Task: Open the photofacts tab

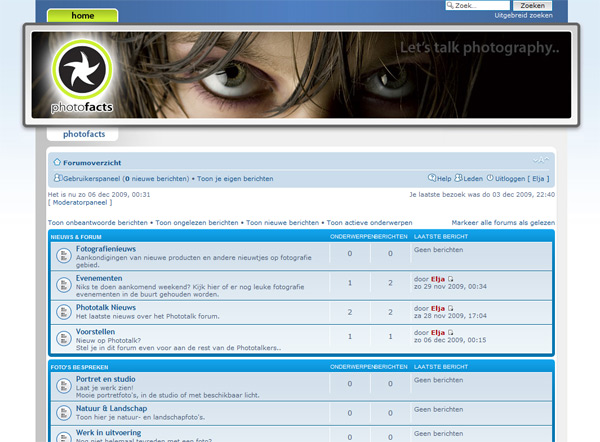Action: pos(83,134)
